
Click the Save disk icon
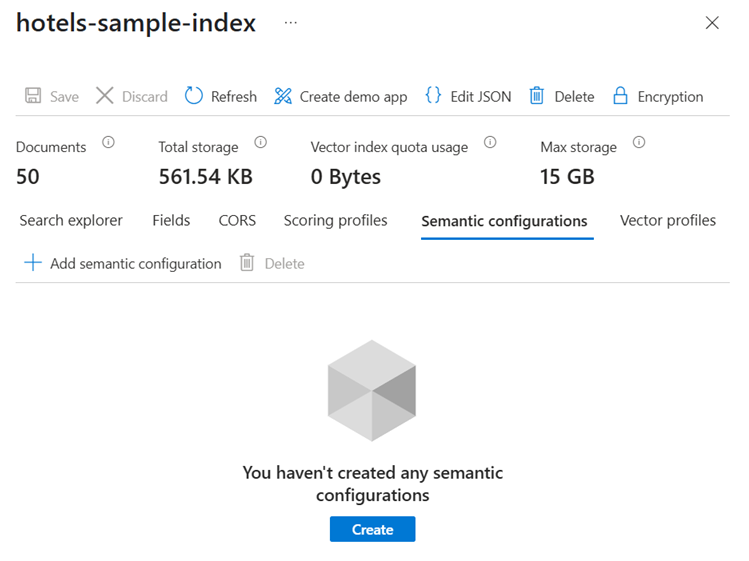33,96
